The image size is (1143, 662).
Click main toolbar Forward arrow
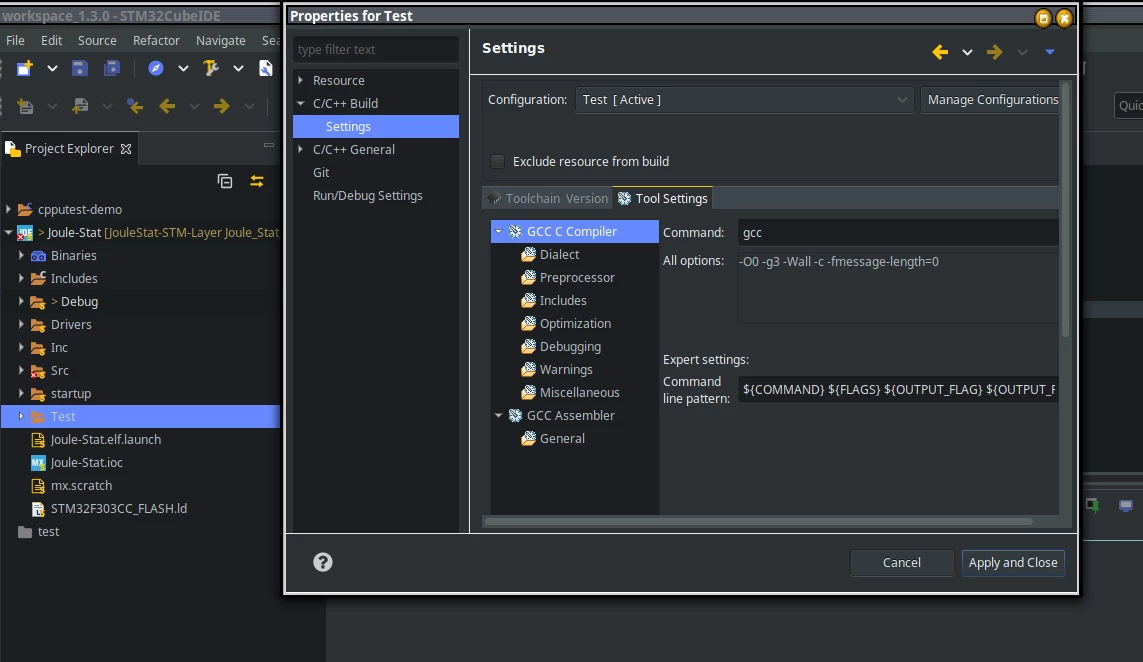[x=222, y=106]
